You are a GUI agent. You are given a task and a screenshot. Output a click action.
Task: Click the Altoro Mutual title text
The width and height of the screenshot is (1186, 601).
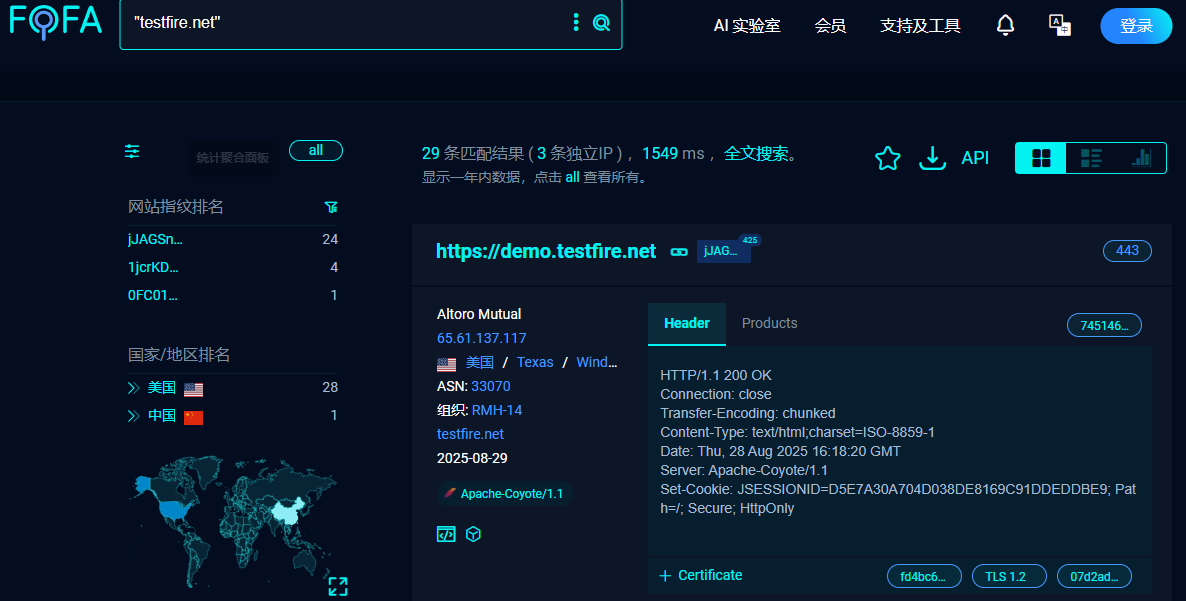pos(479,314)
